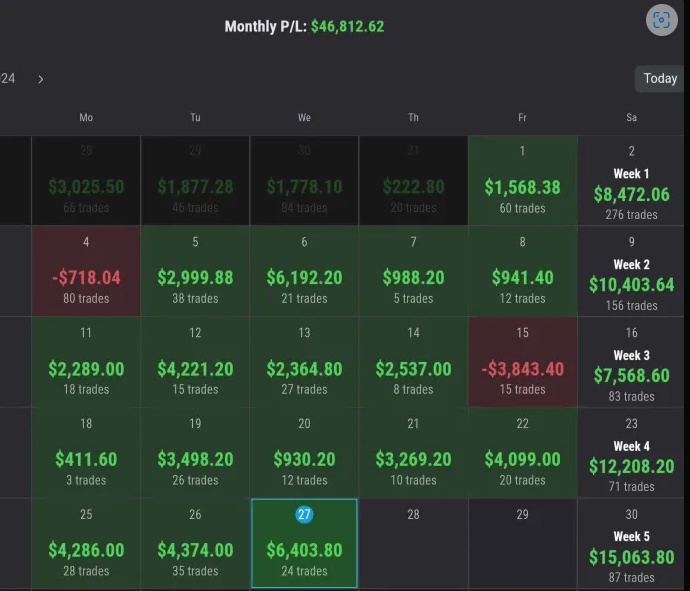Click the Monthly P/L $46,812.62 total

point(304,26)
